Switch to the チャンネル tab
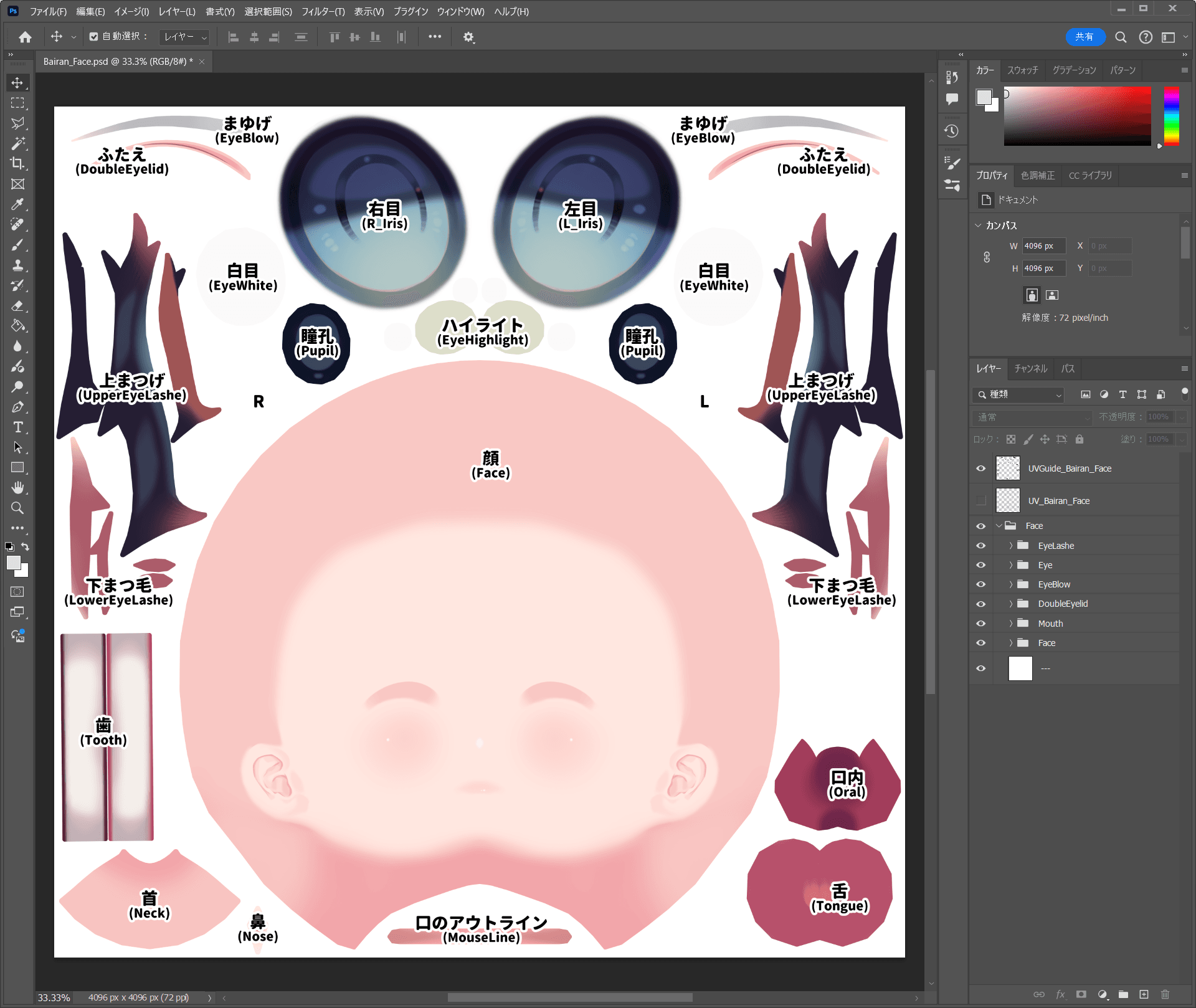This screenshot has width=1196, height=1008. [x=1030, y=369]
